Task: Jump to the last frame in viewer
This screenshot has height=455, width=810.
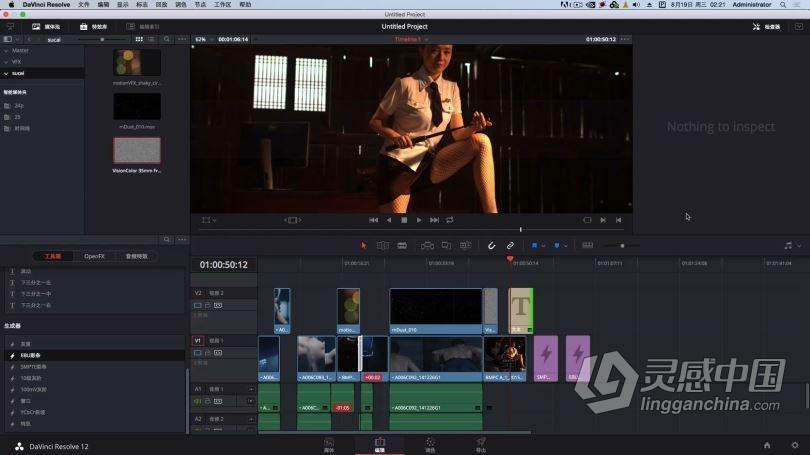Action: click(434, 220)
